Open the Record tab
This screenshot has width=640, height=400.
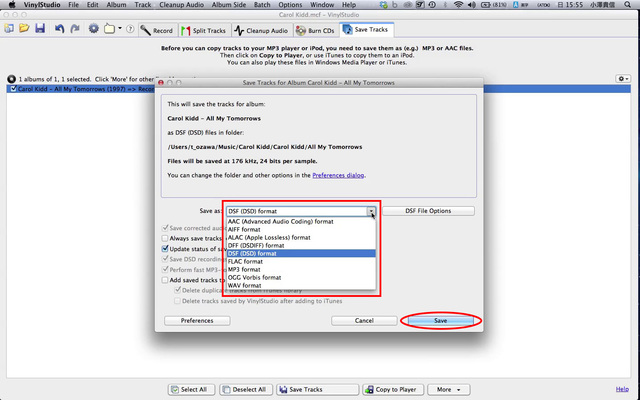[x=158, y=31]
